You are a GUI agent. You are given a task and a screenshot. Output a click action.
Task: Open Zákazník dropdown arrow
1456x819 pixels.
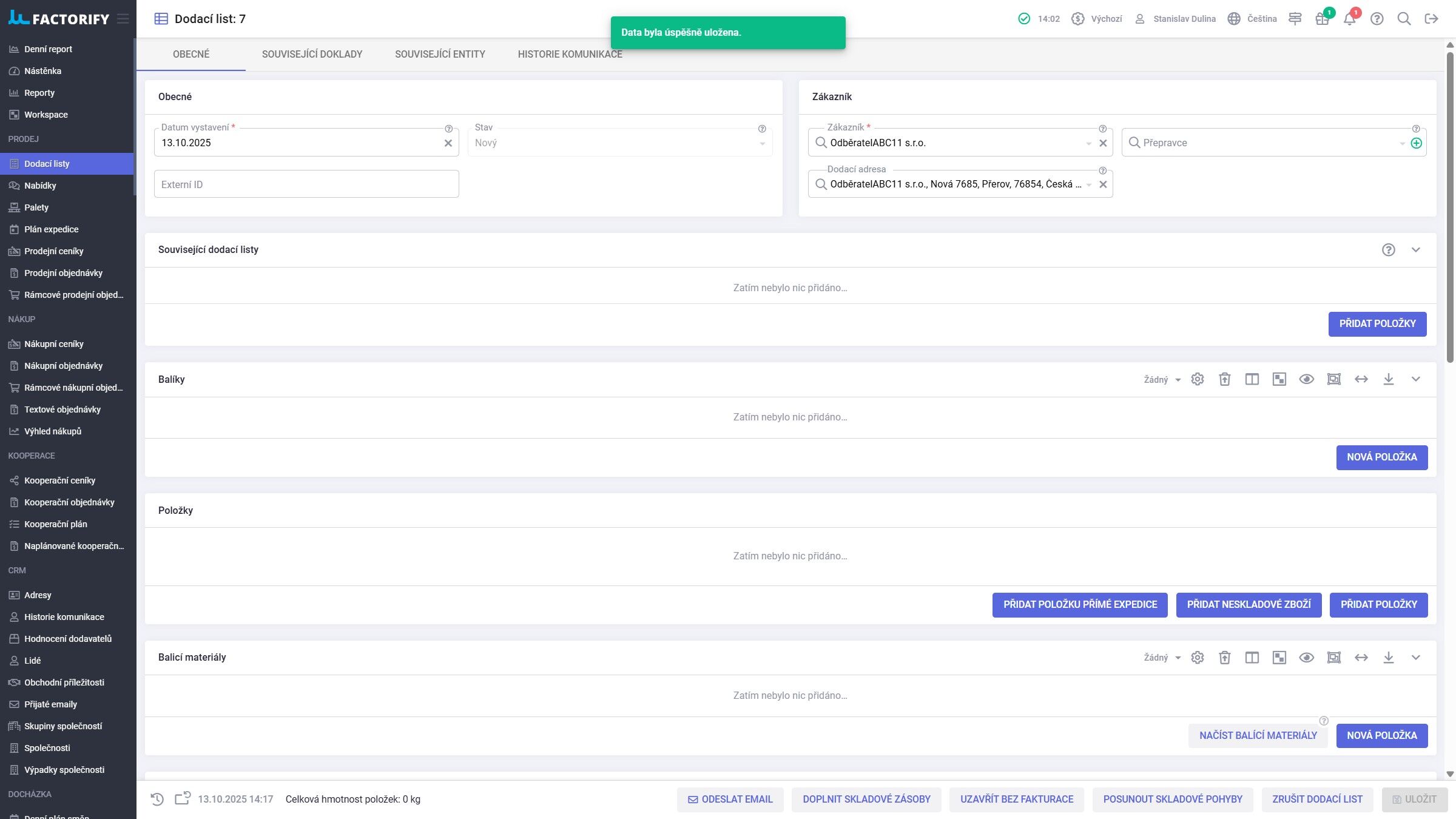1088,144
